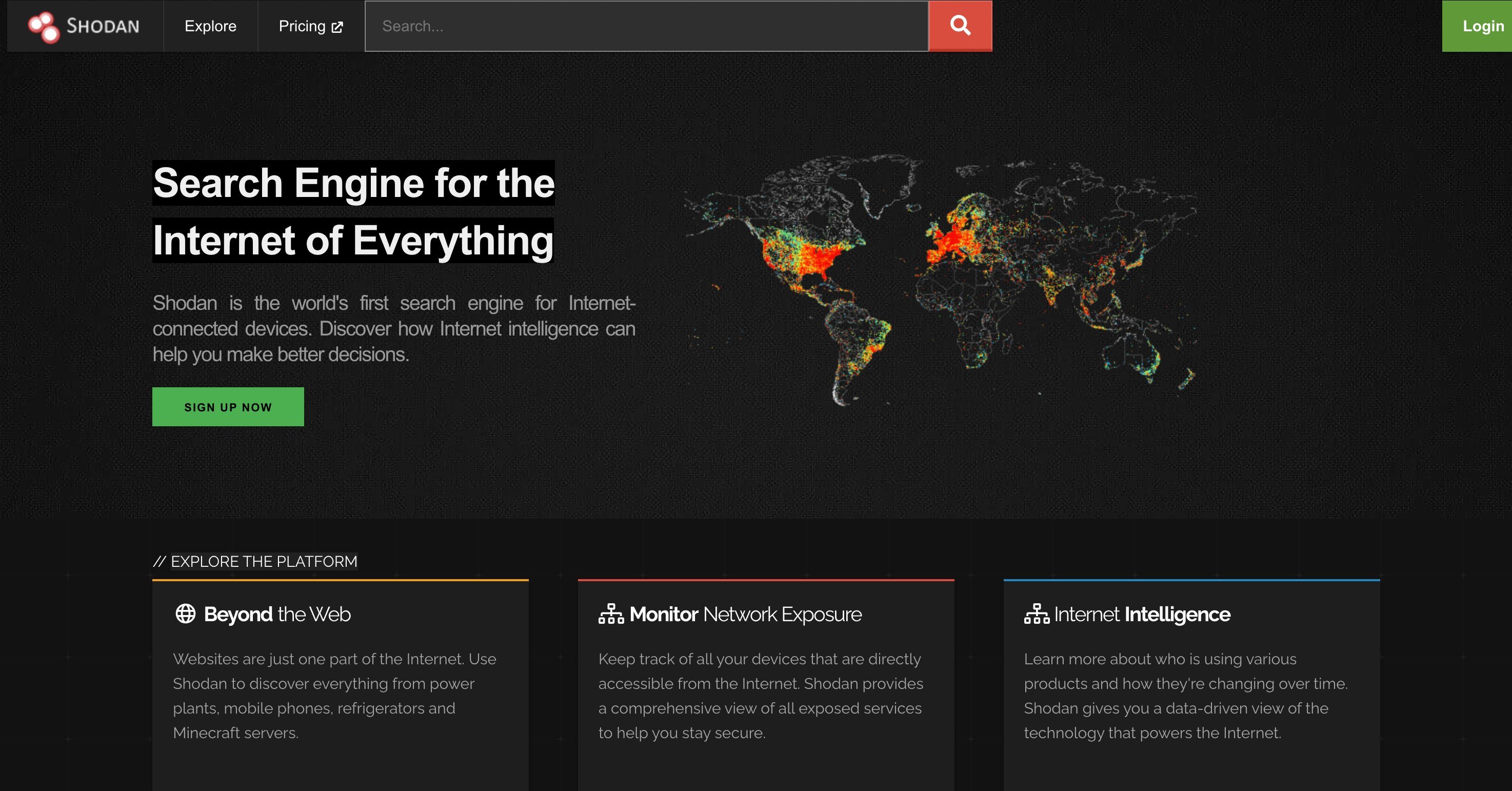This screenshot has height=791, width=1512.
Task: Open the Explore menu item
Action: 210,26
